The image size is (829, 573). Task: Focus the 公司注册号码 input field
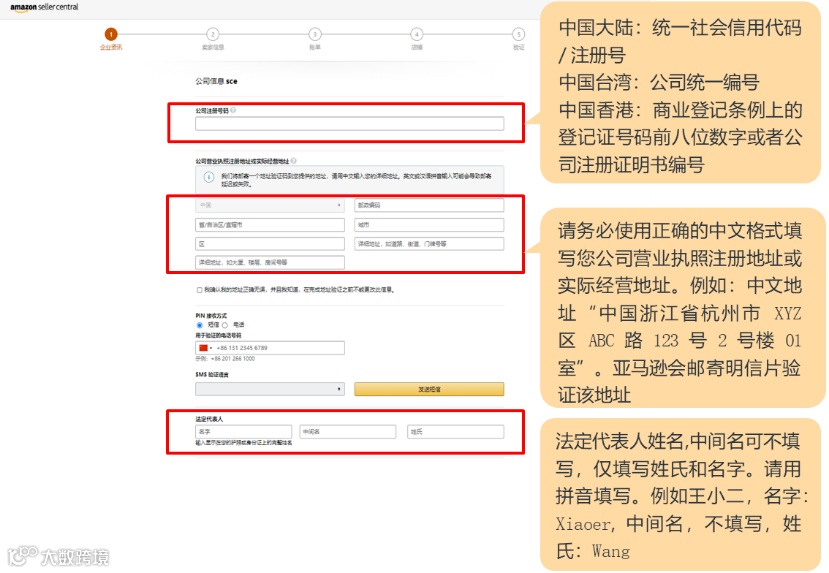349,124
